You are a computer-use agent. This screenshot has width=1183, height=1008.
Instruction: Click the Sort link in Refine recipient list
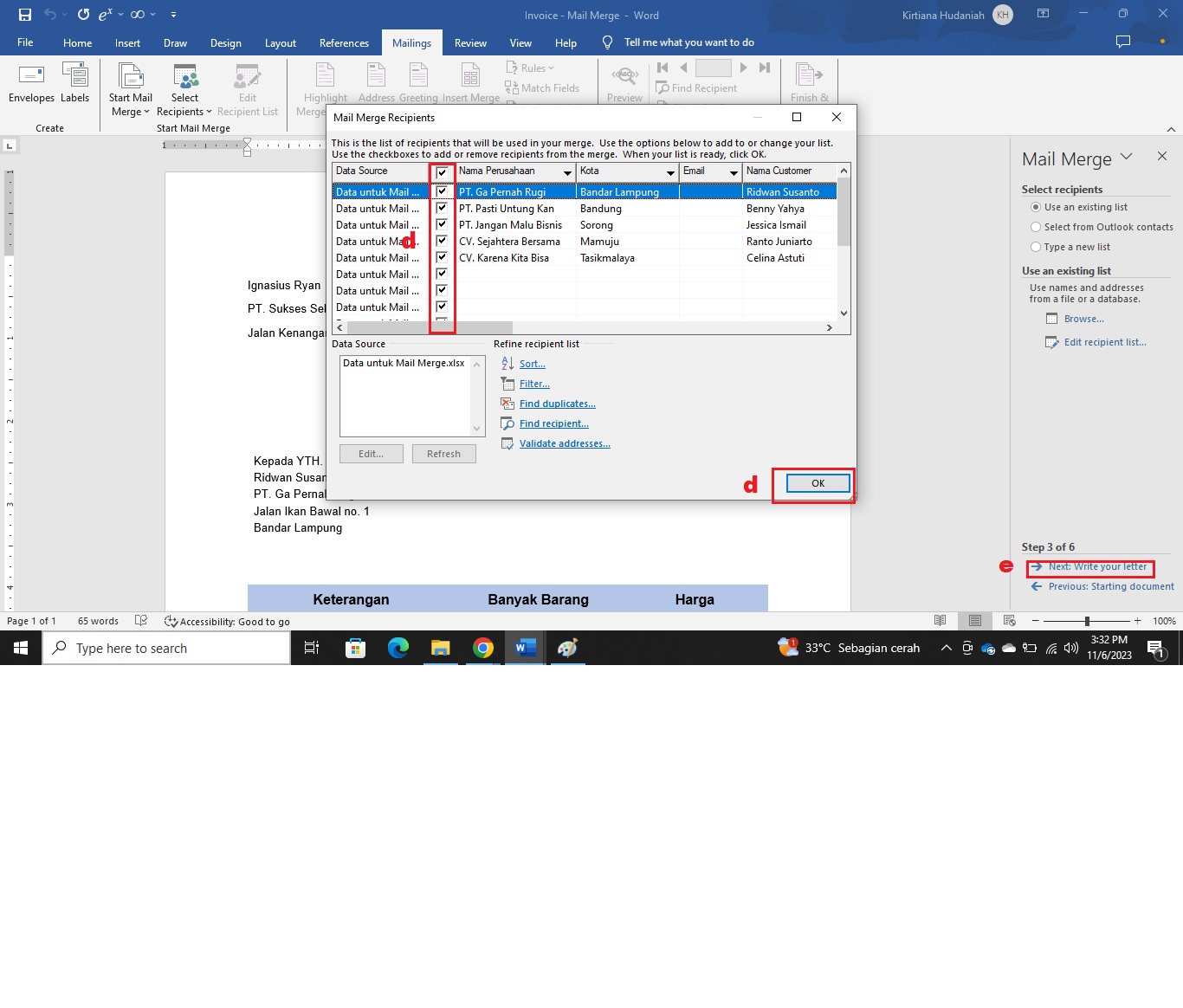[x=532, y=364]
